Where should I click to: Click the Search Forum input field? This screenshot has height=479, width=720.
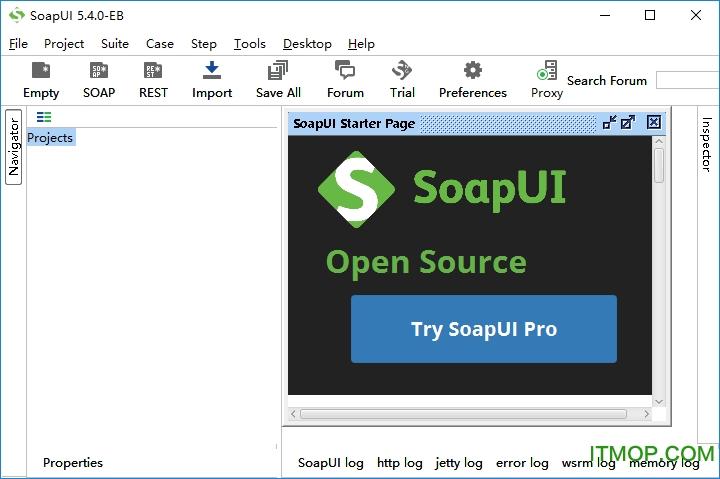click(x=687, y=80)
